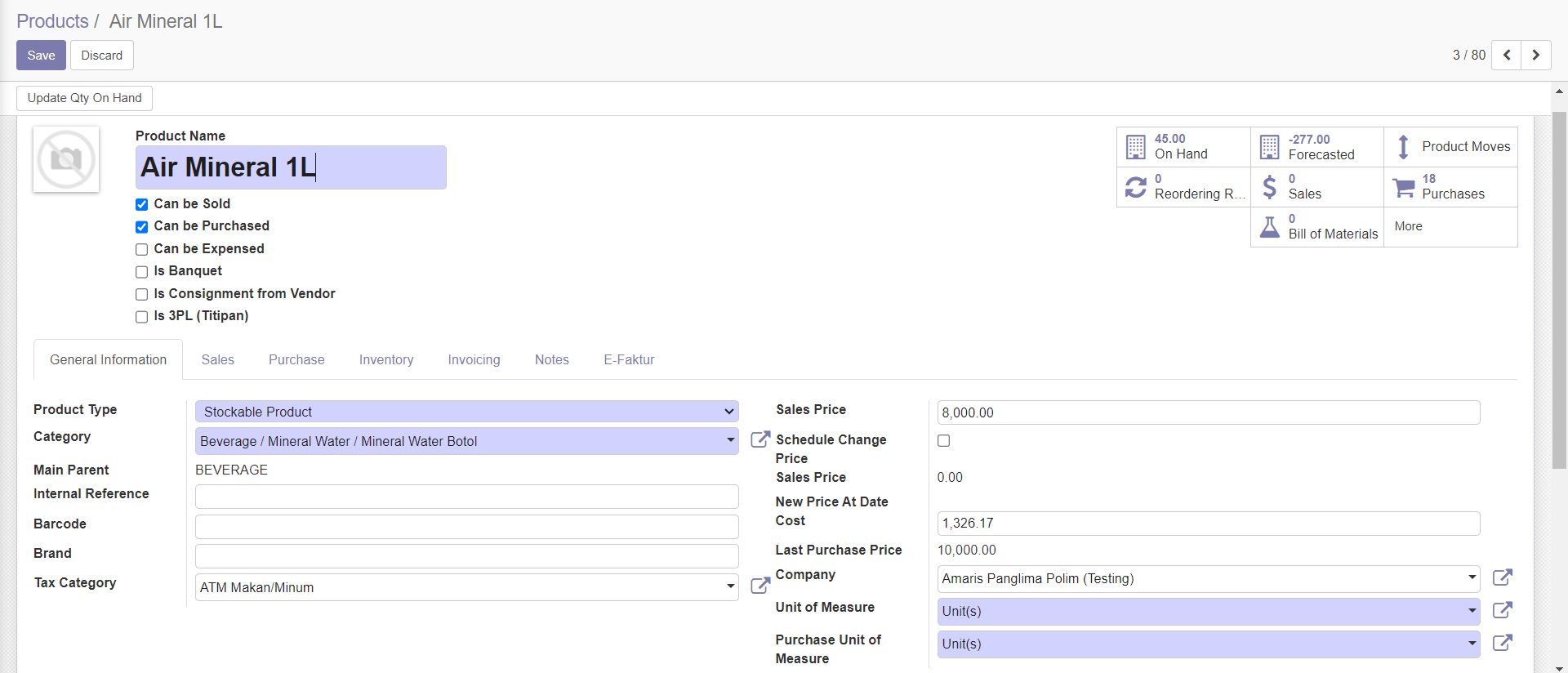
Task: Switch to the E-Faktur tab
Action: pyautogui.click(x=629, y=359)
